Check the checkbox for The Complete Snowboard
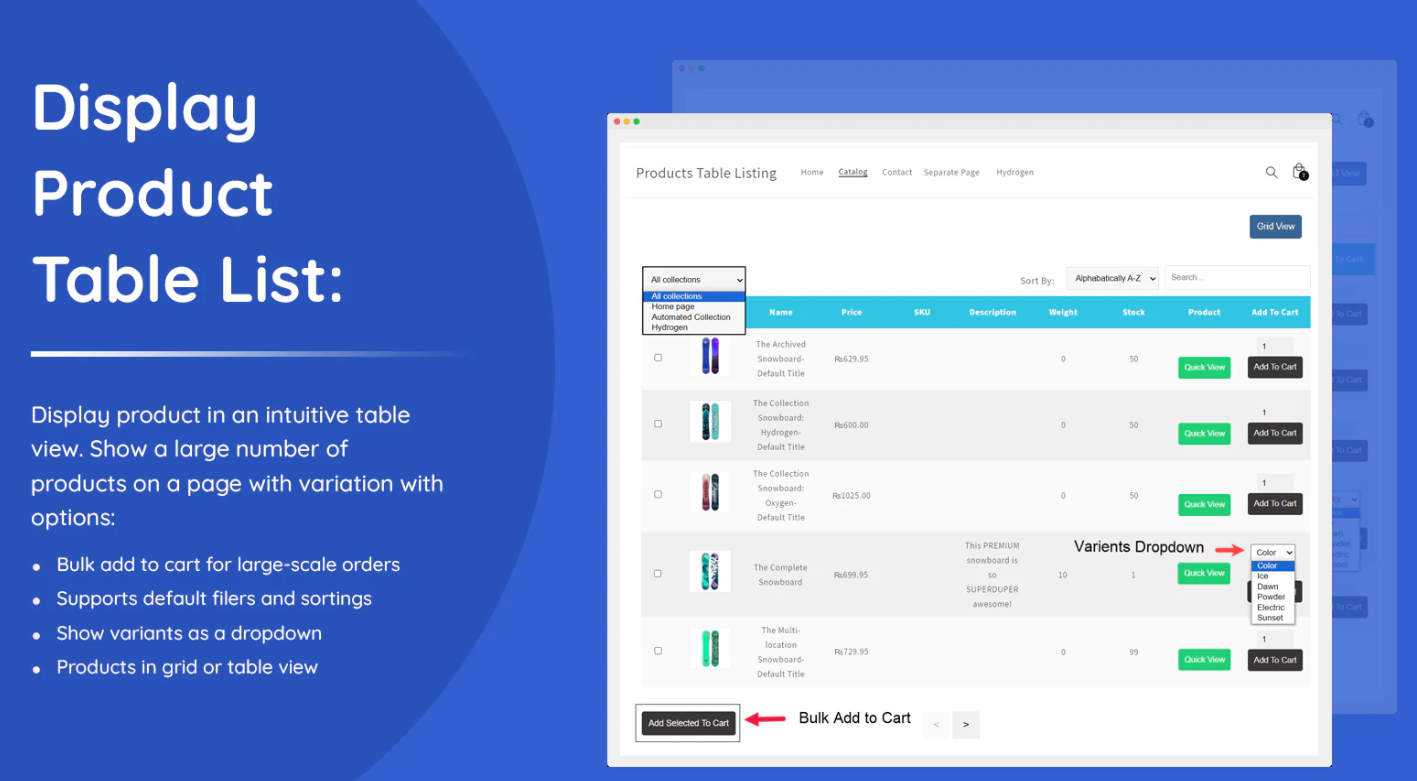 (657, 573)
